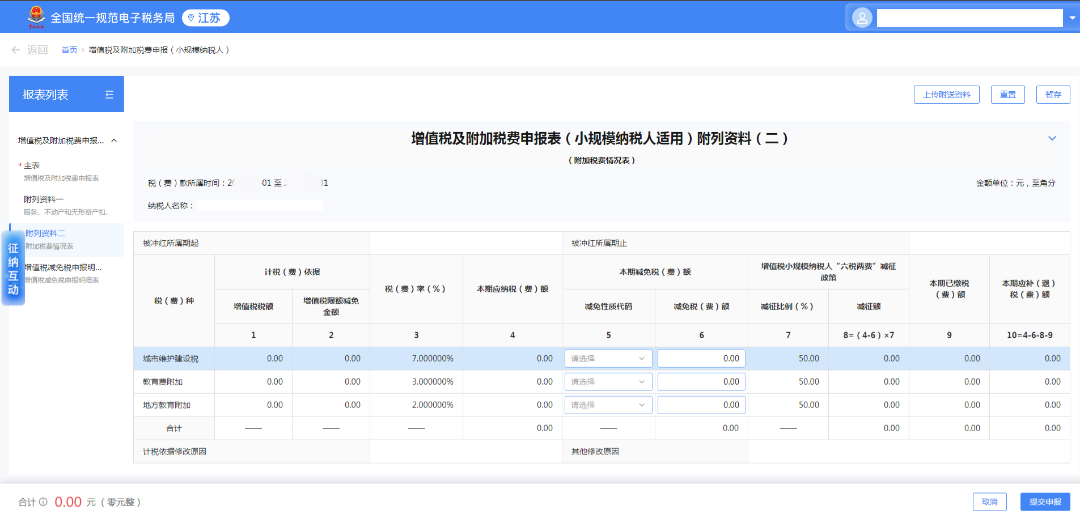Collapse the form header with chevron
Screen dimensions: 1080x519
pyautogui.click(x=1052, y=138)
